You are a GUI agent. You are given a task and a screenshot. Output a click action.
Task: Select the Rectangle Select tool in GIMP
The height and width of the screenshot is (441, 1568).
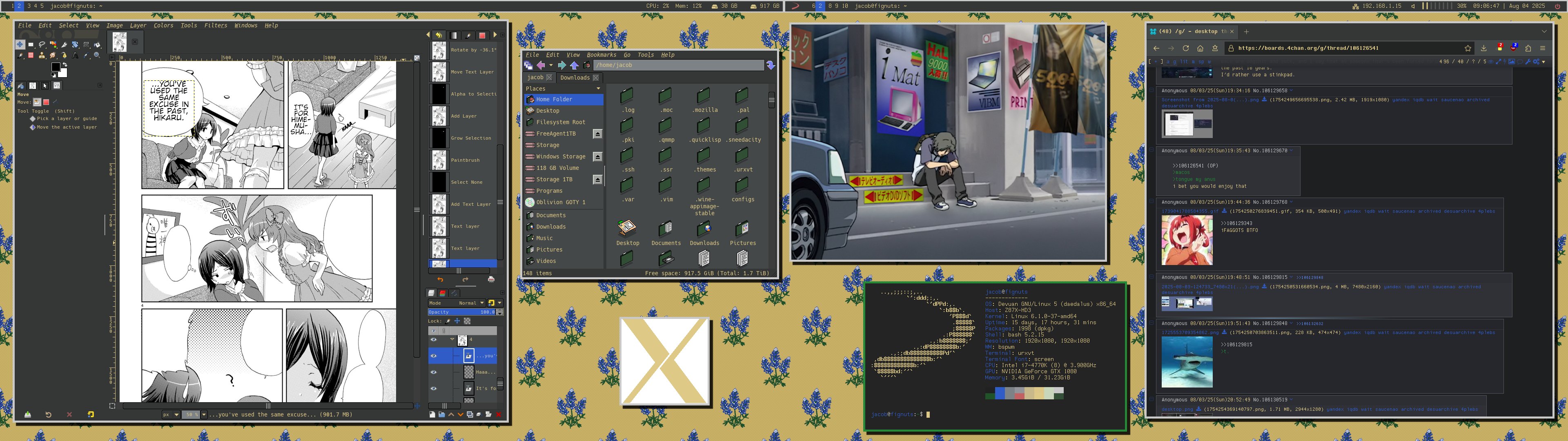[31, 45]
